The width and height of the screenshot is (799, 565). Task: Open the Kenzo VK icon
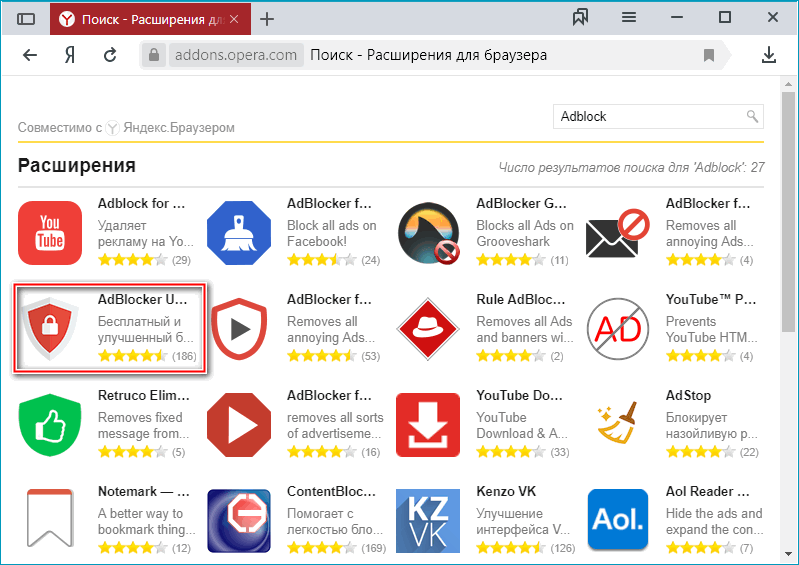pos(429,521)
